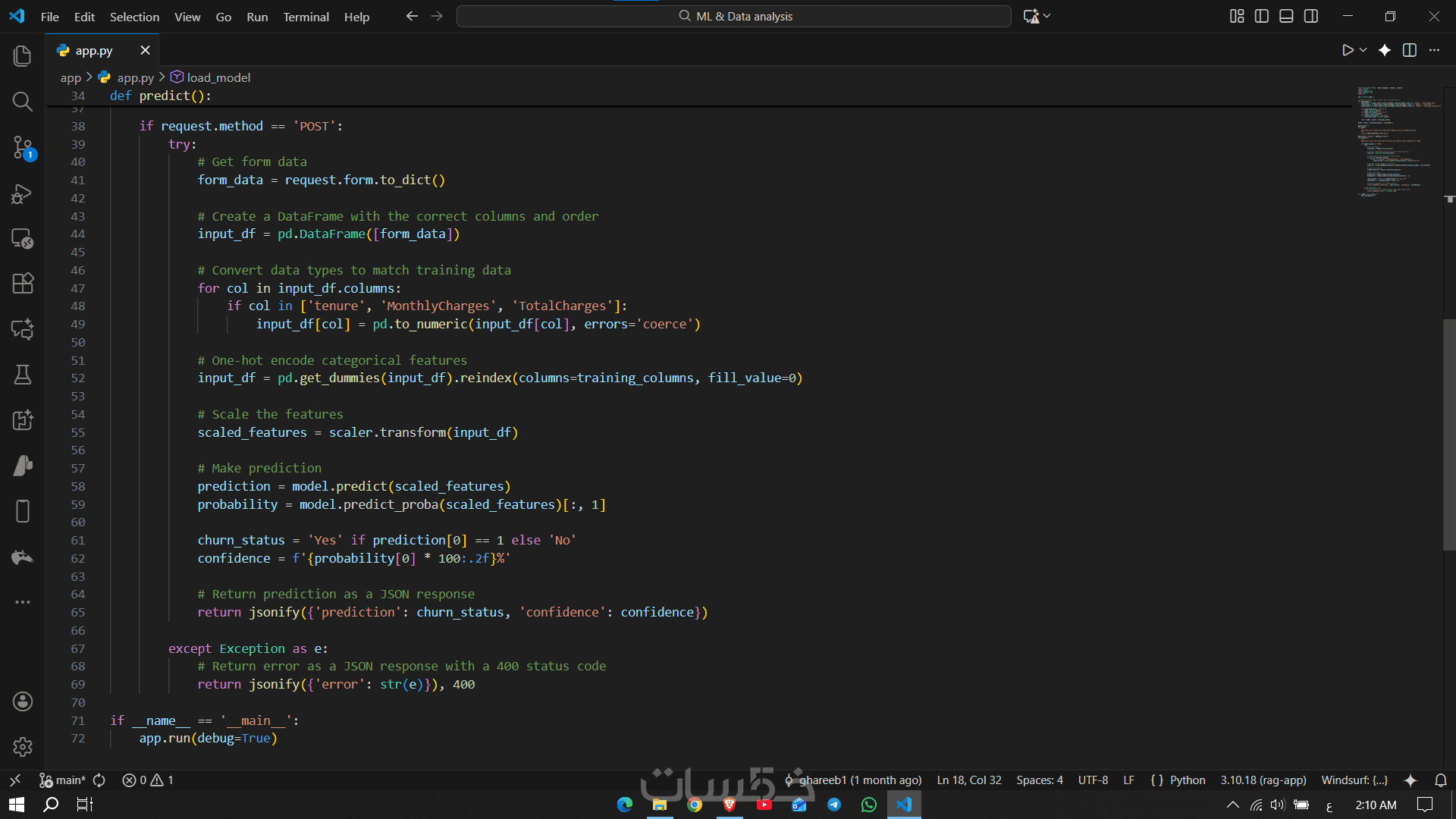The height and width of the screenshot is (819, 1456).
Task: Open the editor More Actions ellipsis menu
Action: pos(1434,50)
